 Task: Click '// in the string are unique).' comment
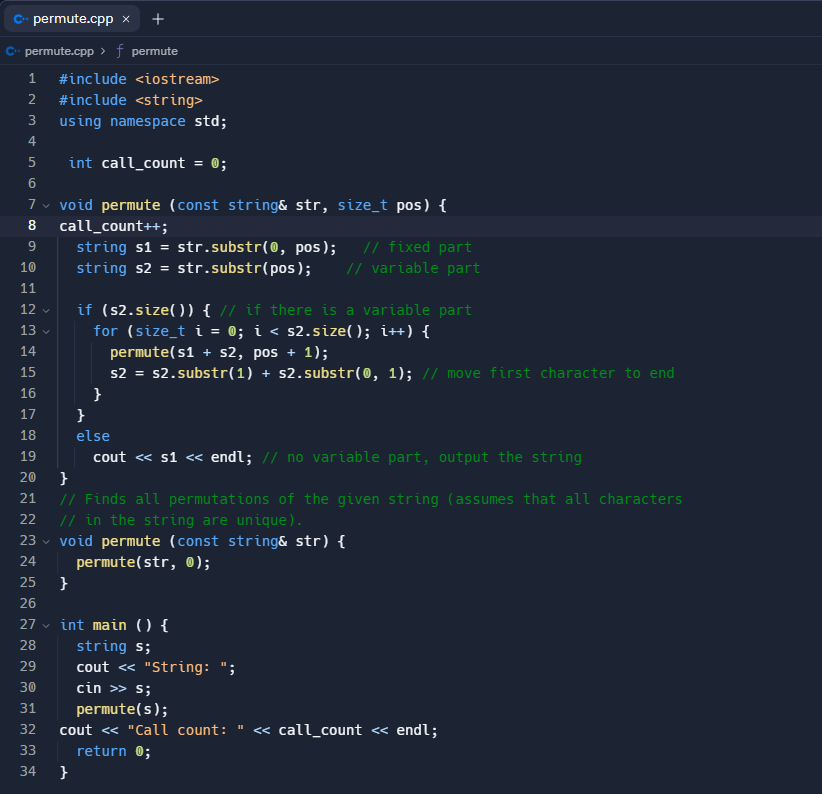pos(181,520)
